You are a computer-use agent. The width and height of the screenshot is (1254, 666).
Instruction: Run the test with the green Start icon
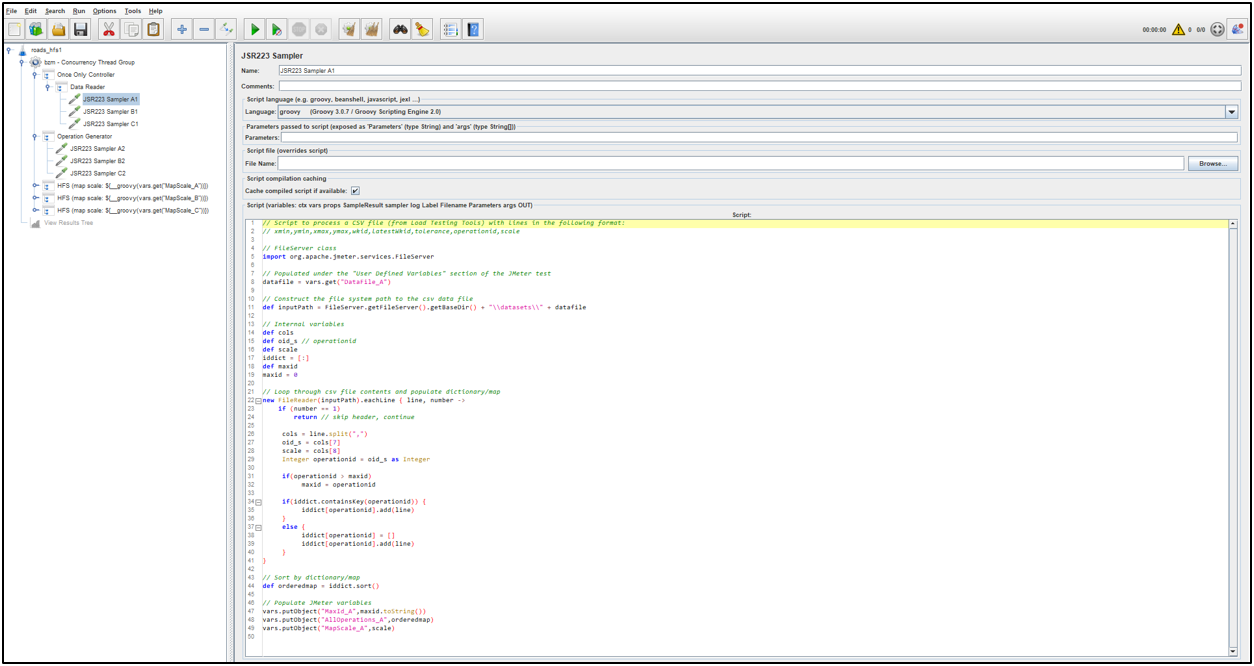pyautogui.click(x=255, y=29)
